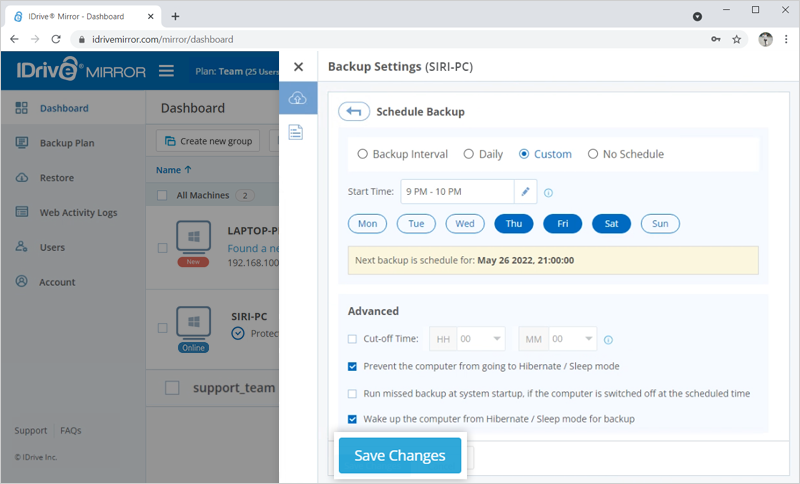Click the Save Changes button
Screen dimensions: 800x484
coord(400,455)
